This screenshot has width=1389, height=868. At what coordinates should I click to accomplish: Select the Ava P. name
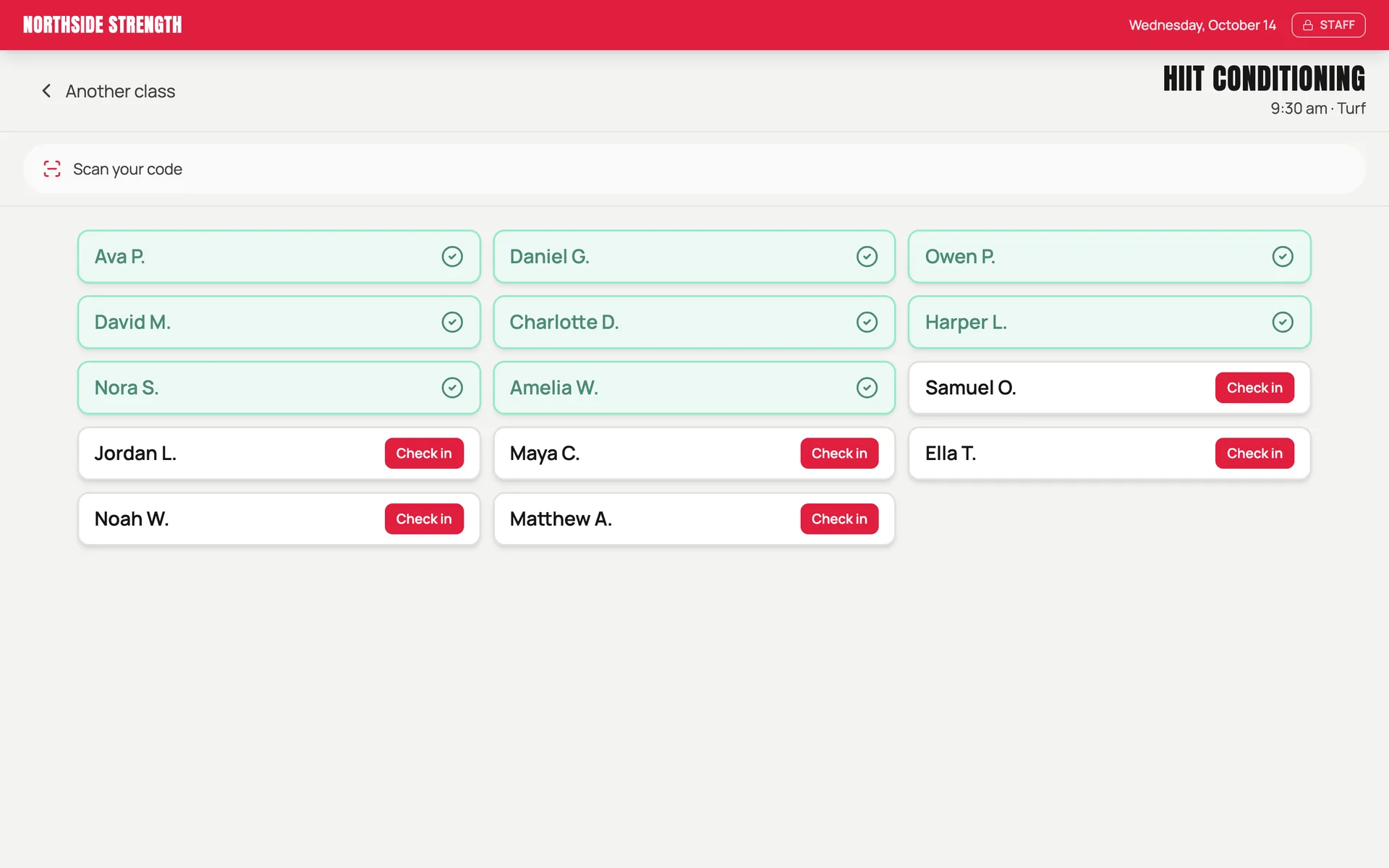click(119, 257)
